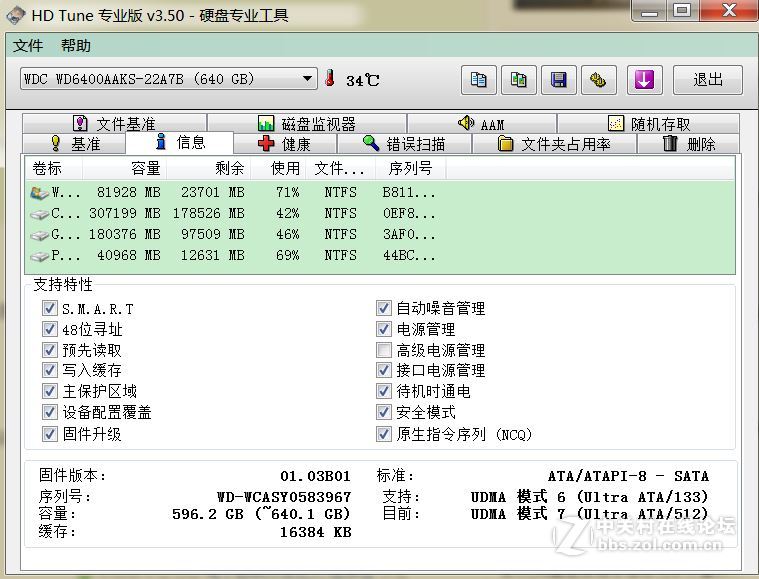Image resolution: width=759 pixels, height=579 pixels.
Task: Toggle the 电源管理 checkbox
Action: coord(383,329)
